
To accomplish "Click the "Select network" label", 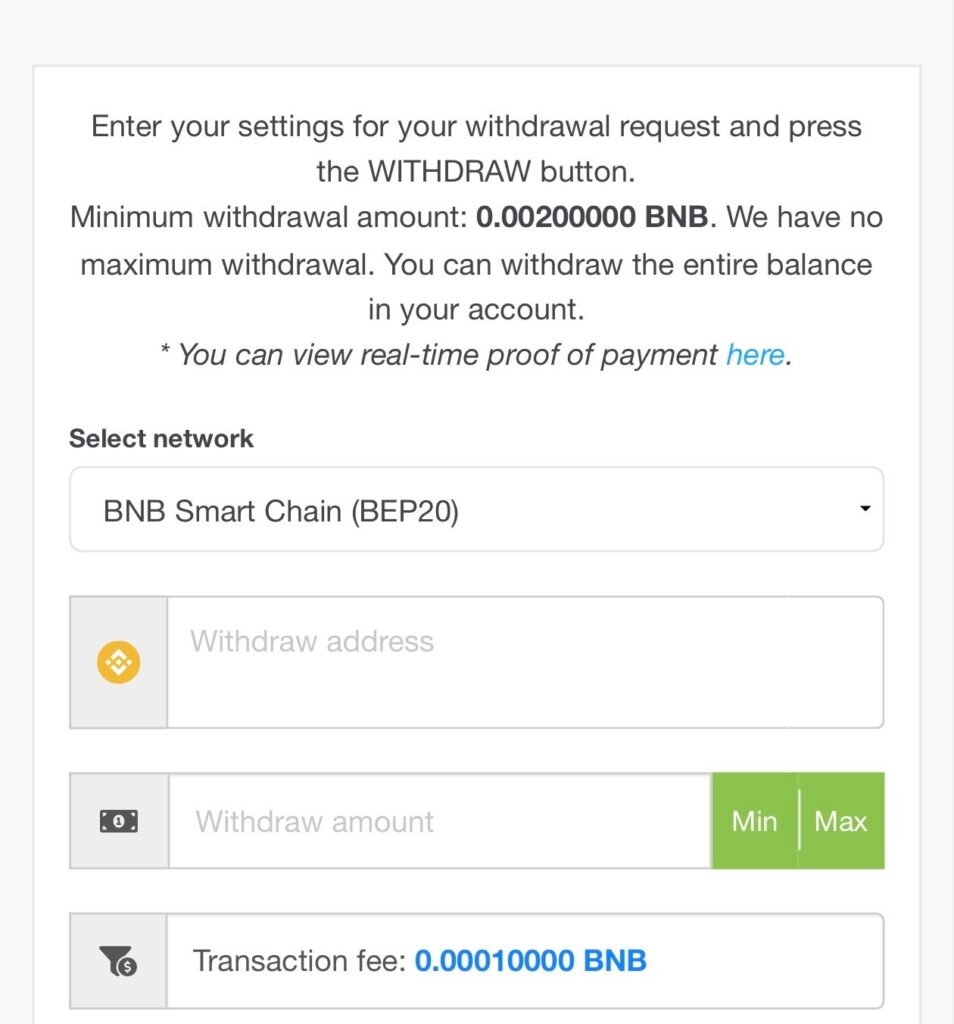I will tap(161, 438).
